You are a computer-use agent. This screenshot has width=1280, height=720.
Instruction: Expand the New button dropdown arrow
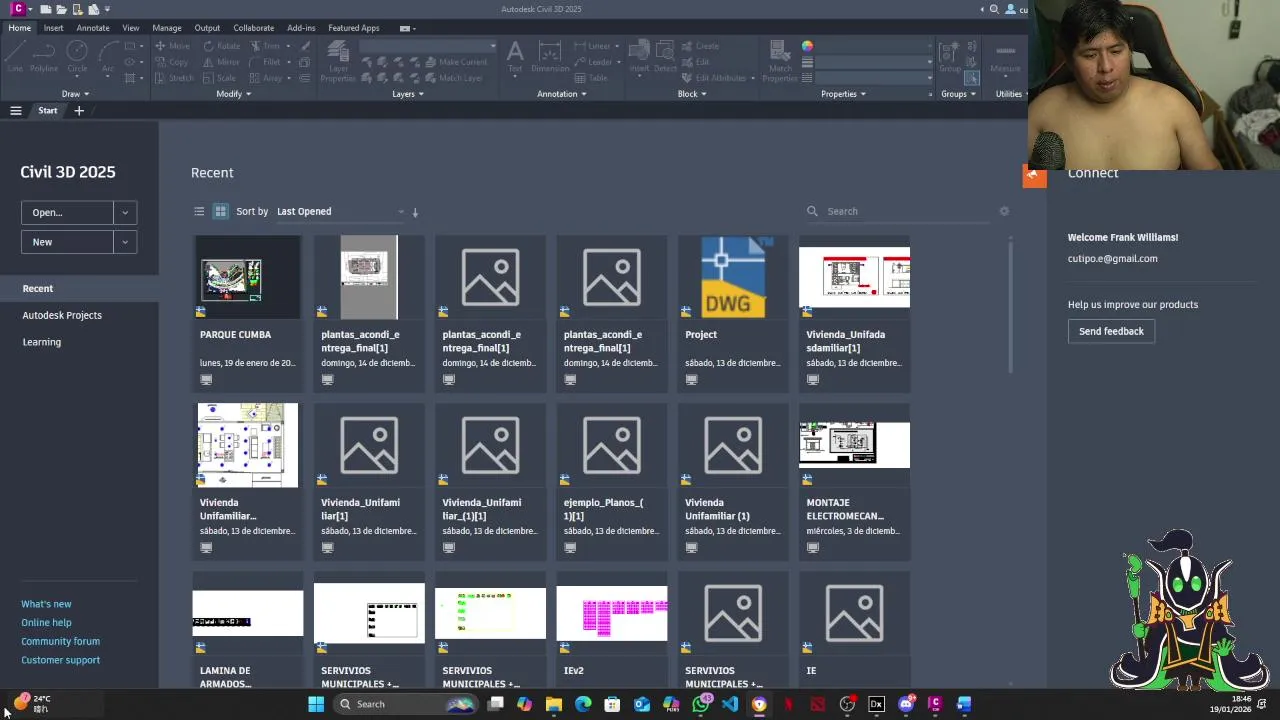pos(125,242)
